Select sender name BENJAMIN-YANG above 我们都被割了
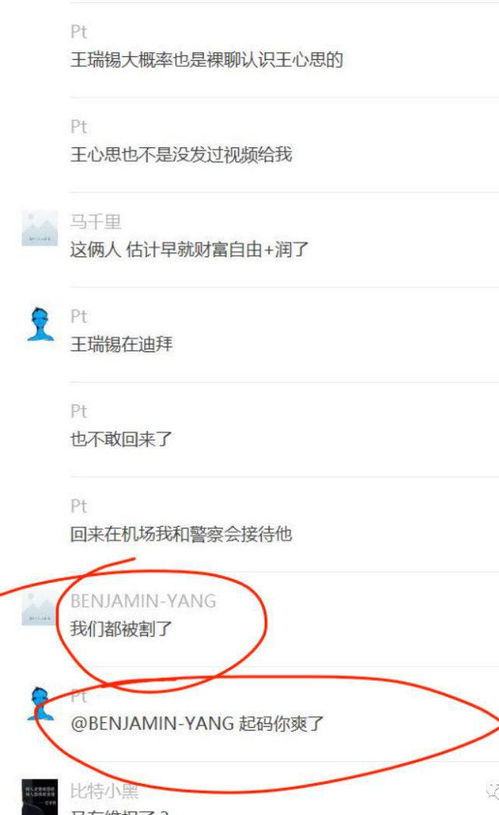Viewport: 499px width, 815px height. point(143,601)
